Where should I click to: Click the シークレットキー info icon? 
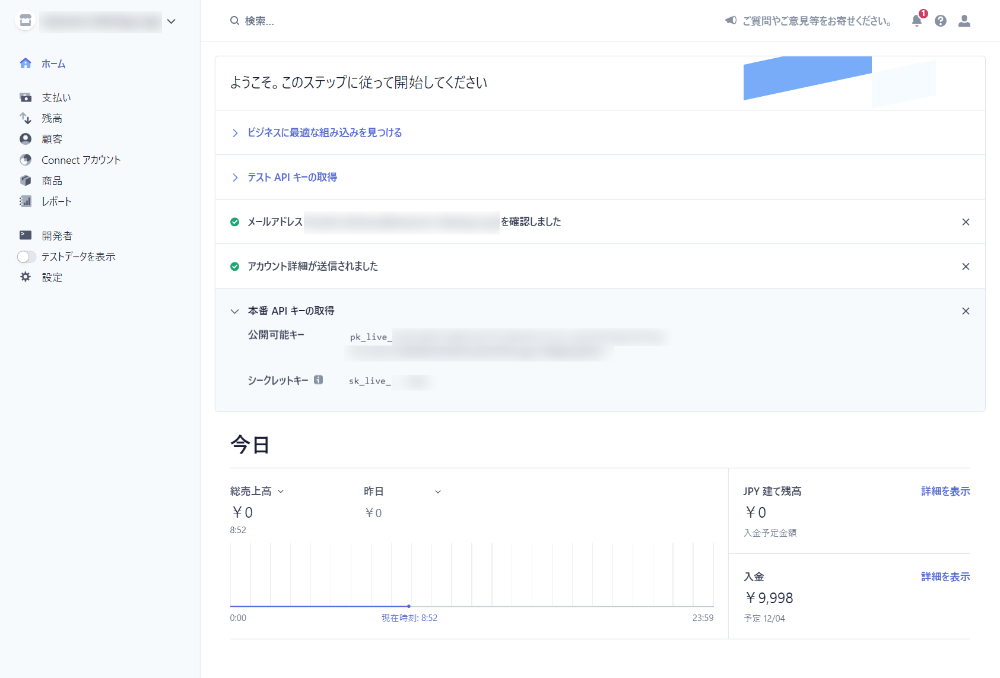click(x=318, y=380)
